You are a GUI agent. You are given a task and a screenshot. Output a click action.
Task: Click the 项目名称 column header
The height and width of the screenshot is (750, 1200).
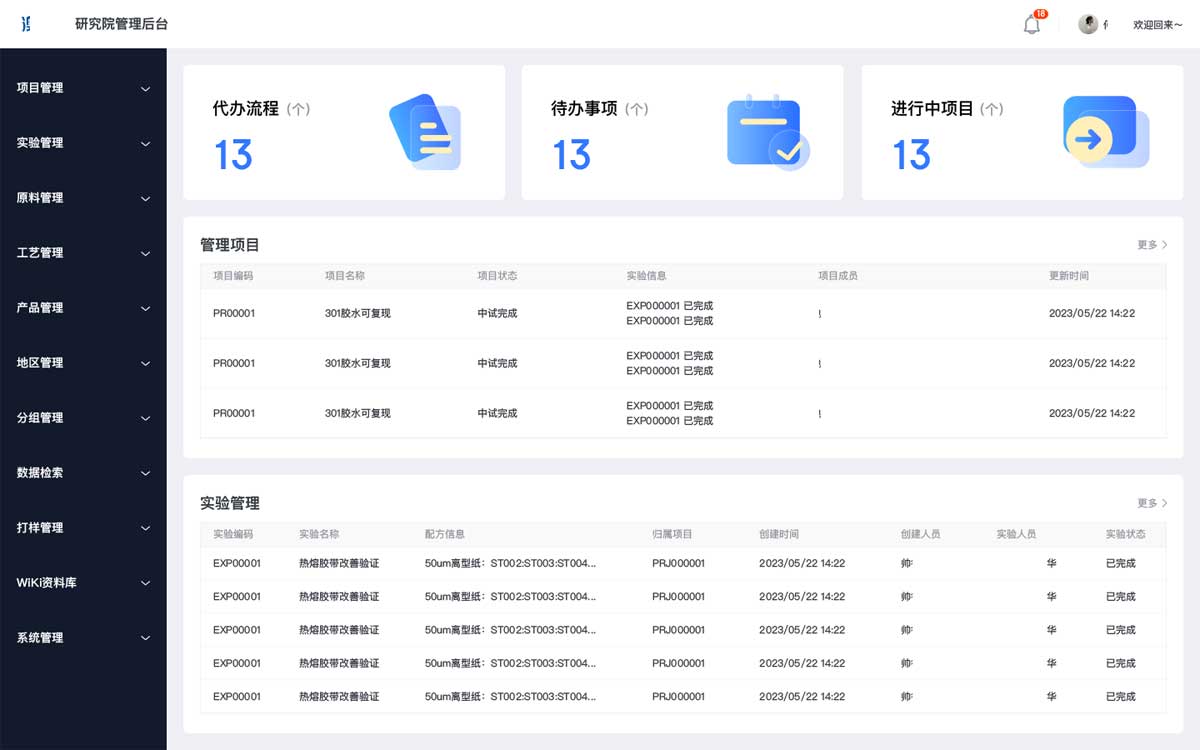pyautogui.click(x=345, y=276)
